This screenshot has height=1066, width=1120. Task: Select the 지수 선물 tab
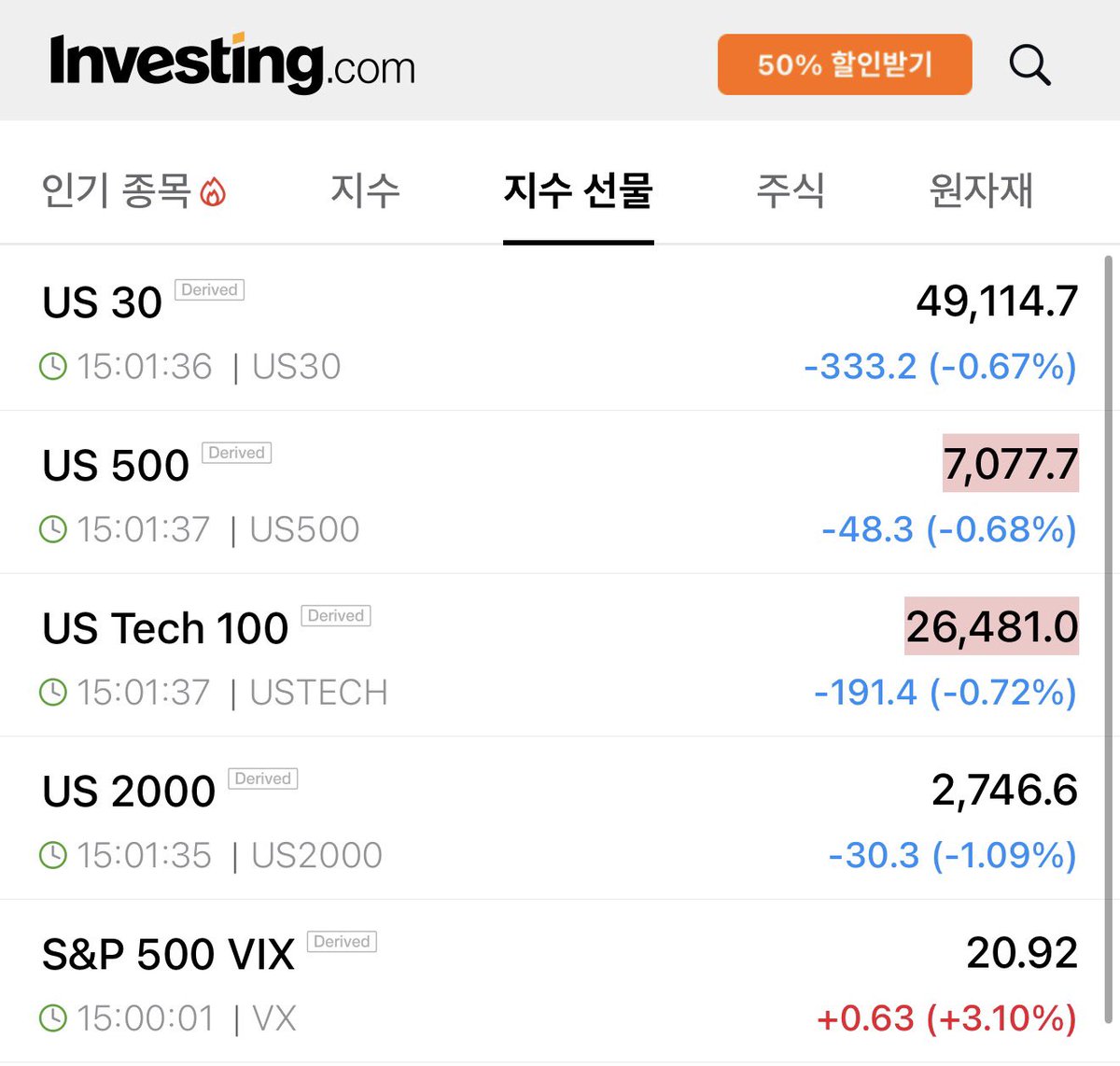click(578, 190)
